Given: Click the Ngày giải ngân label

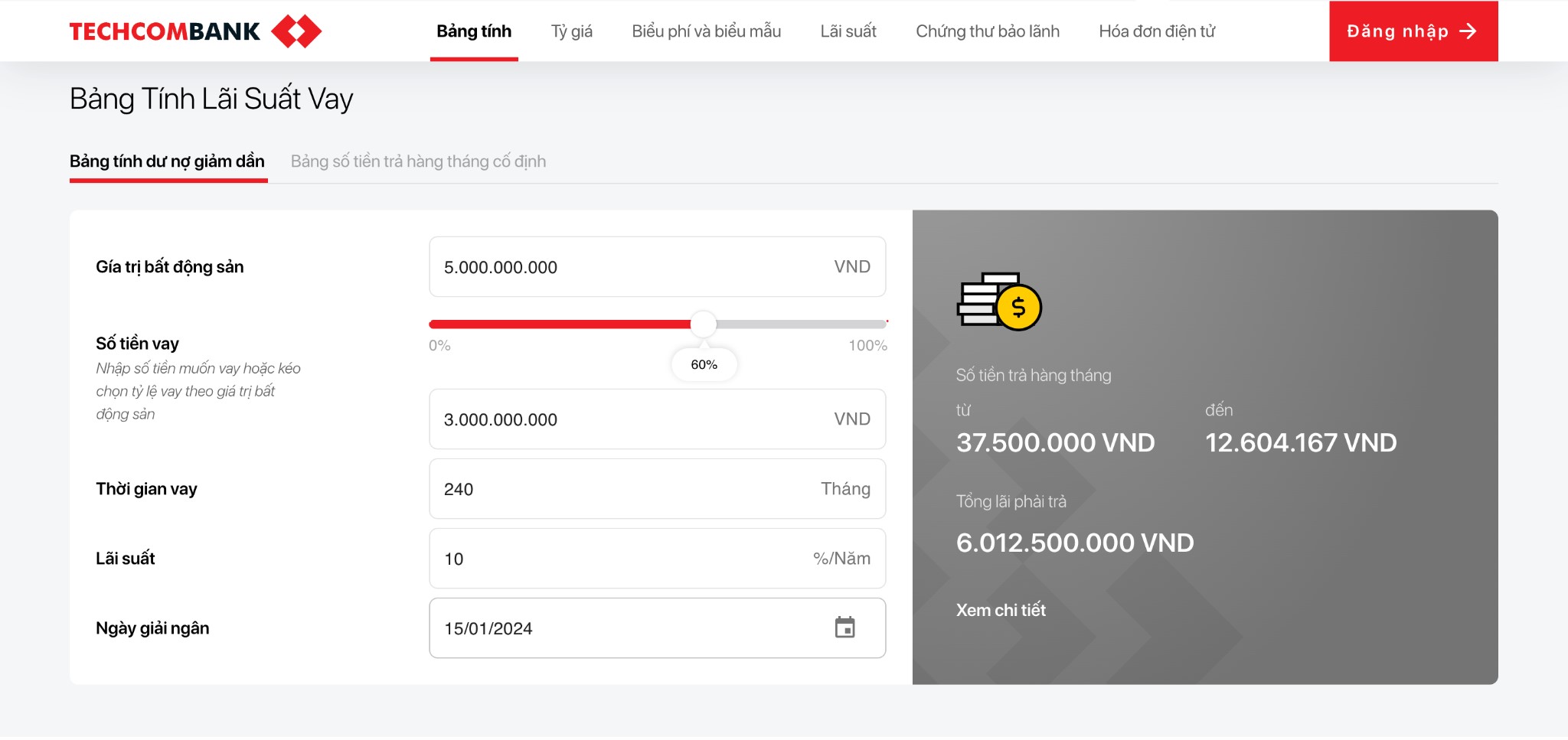Looking at the screenshot, I should (x=152, y=628).
